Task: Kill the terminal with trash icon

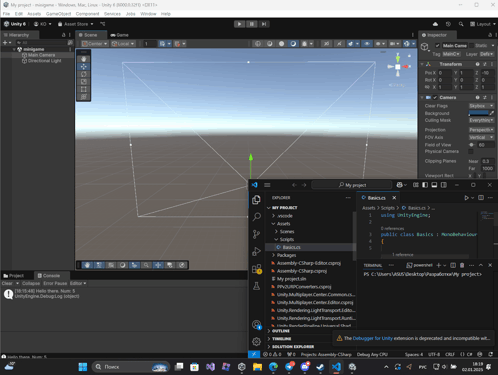Action: pos(462,265)
